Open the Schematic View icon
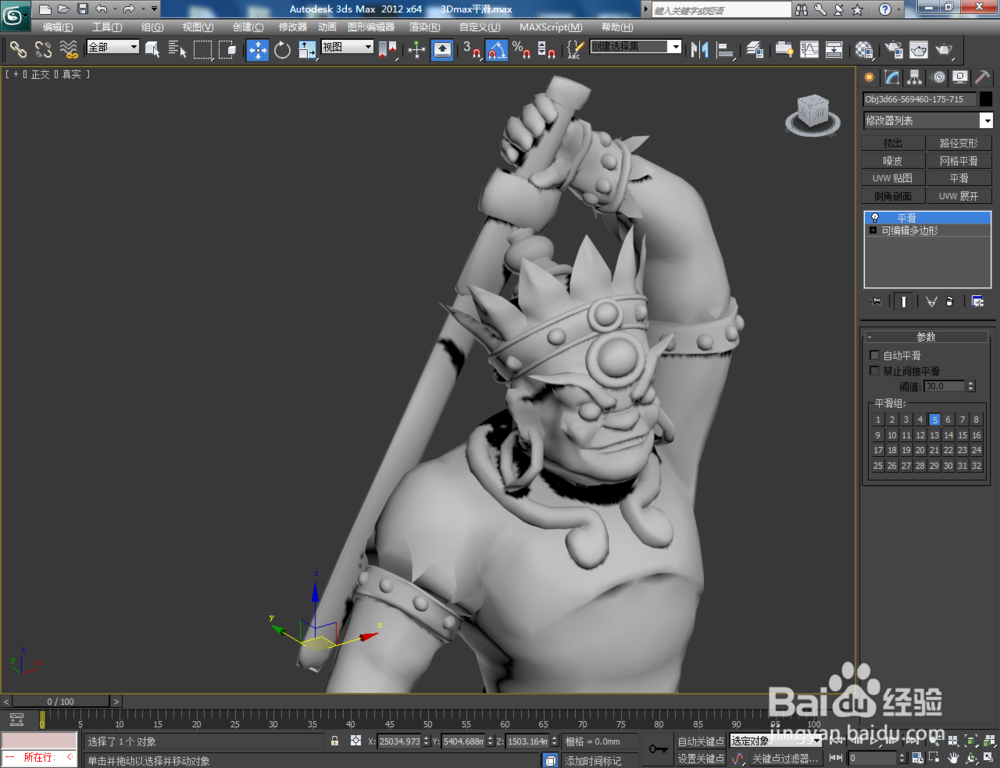 [834, 50]
